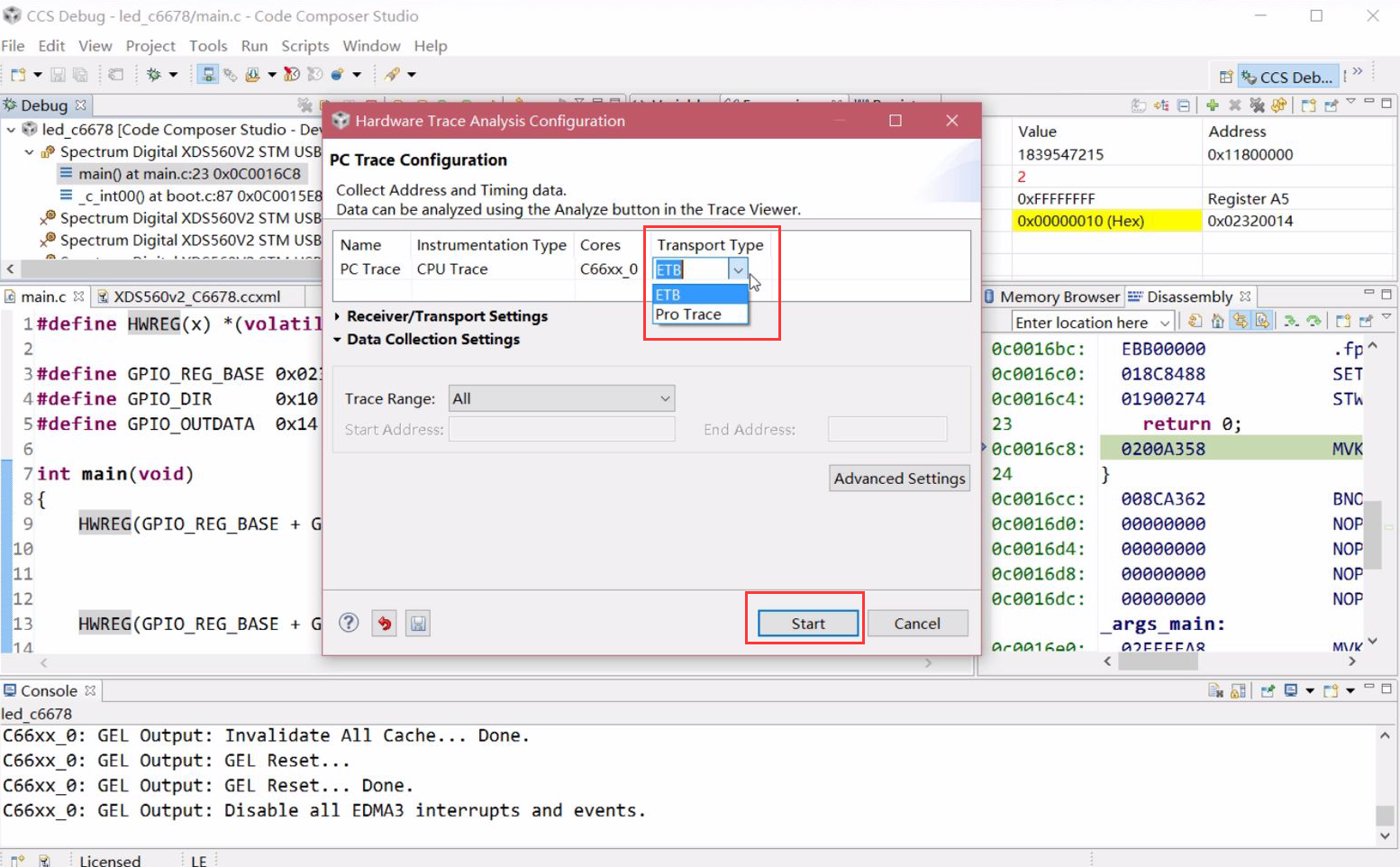Click the revert icon in the trace dialog
This screenshot has width=1400, height=867.
[383, 622]
